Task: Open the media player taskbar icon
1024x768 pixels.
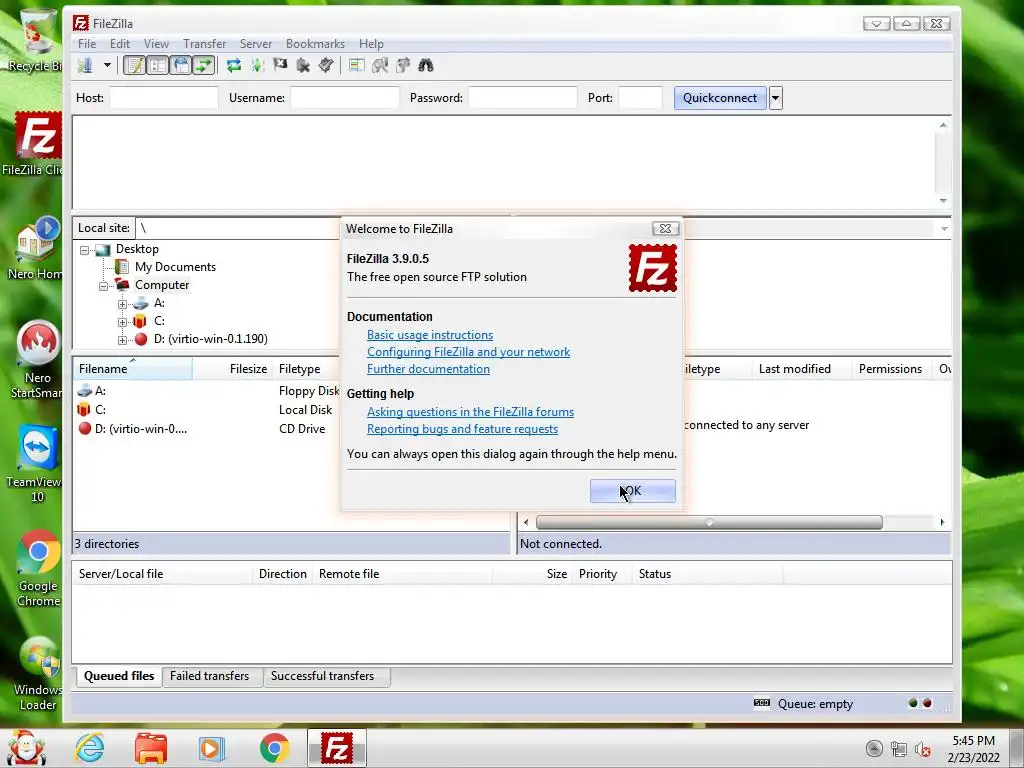Action: pyautogui.click(x=212, y=748)
